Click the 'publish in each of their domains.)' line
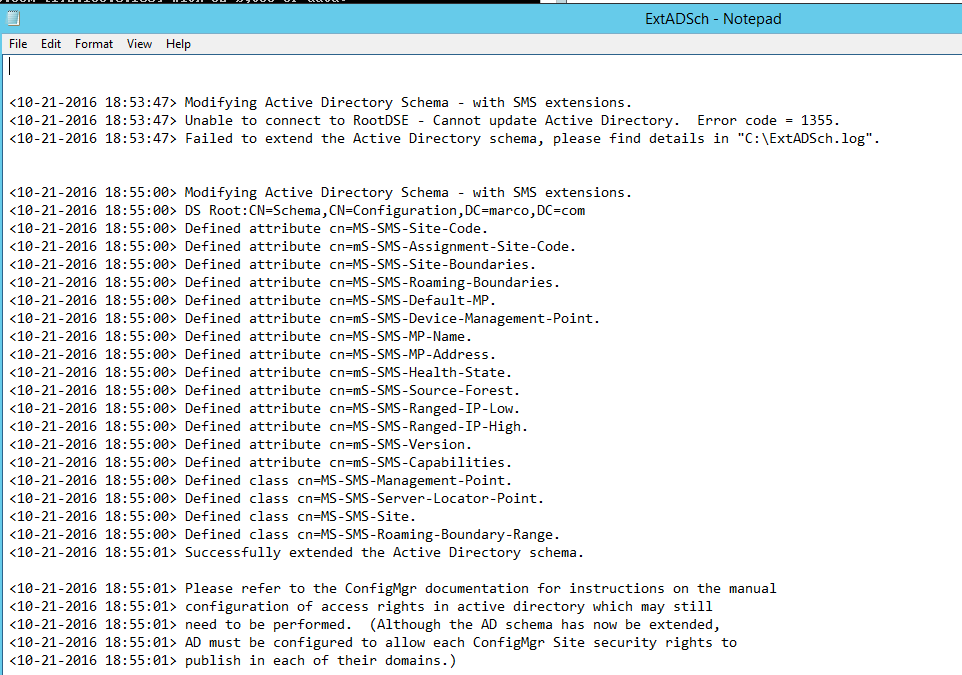This screenshot has width=962, height=675. [233, 661]
